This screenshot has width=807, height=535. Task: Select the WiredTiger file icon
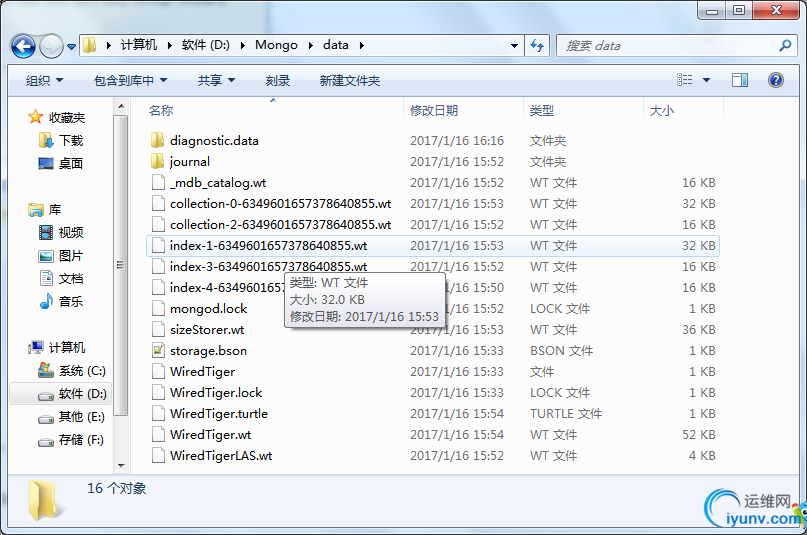[158, 371]
